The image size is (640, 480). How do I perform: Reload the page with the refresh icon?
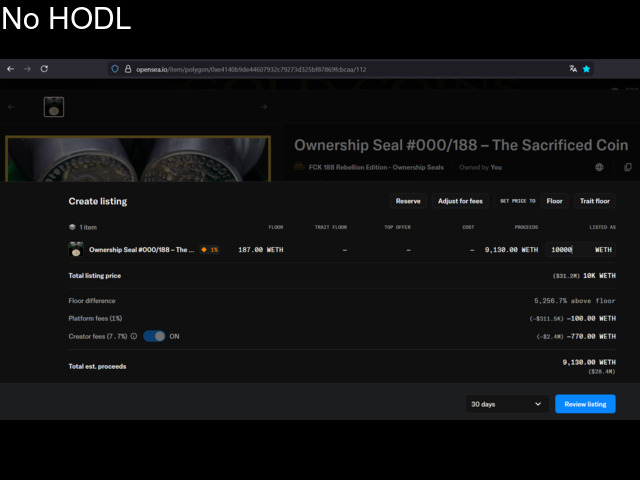tap(44, 69)
